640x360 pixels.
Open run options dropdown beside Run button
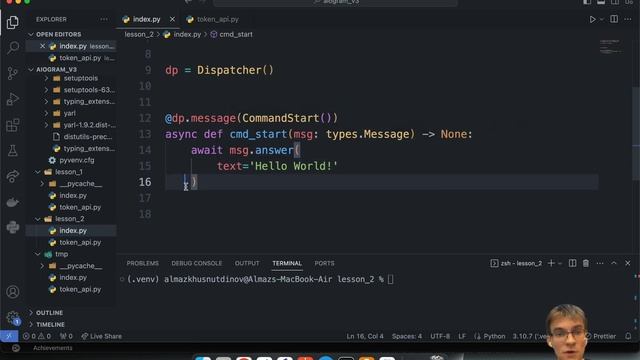[602, 19]
